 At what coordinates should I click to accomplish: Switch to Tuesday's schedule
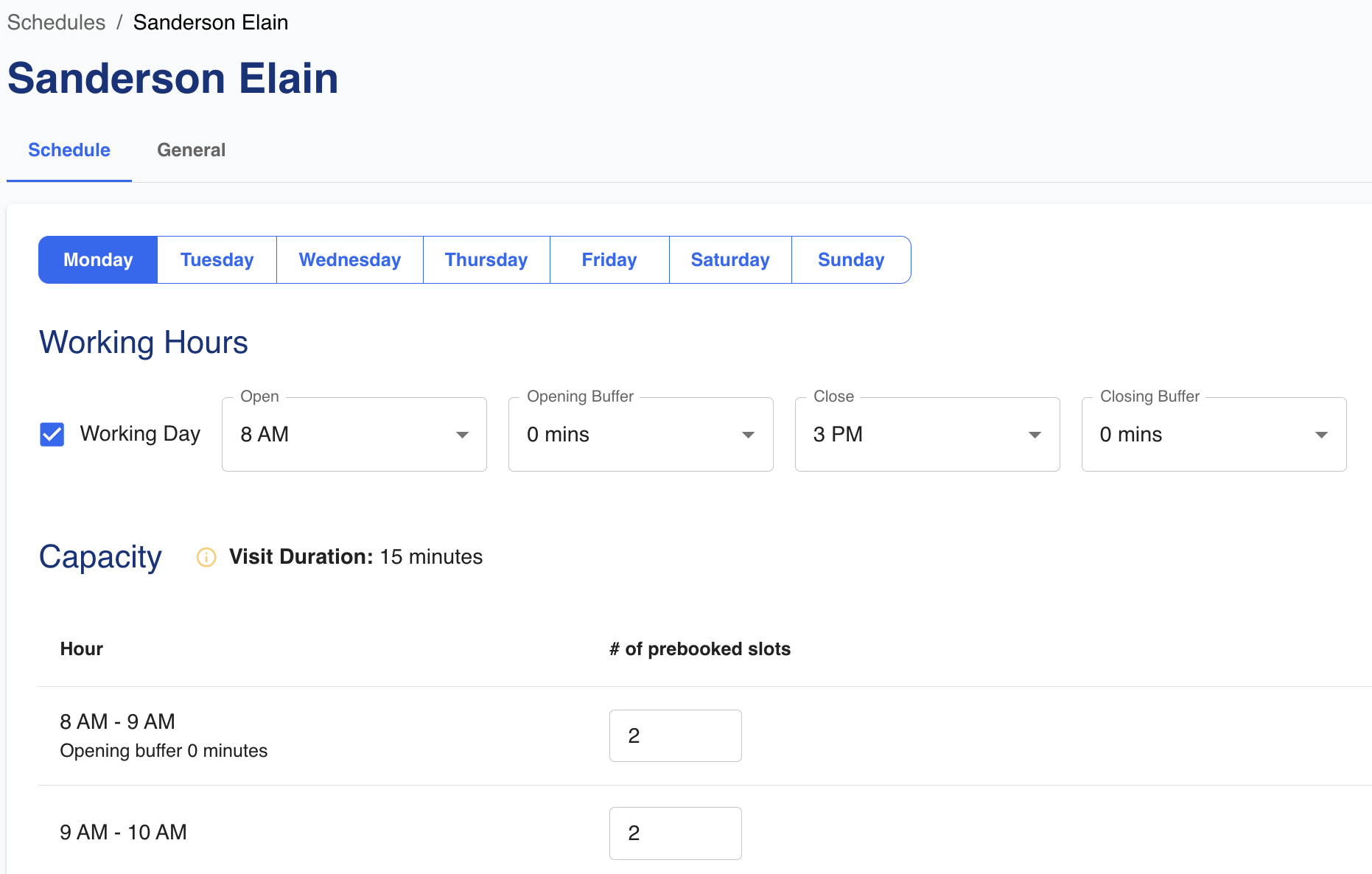pos(217,260)
